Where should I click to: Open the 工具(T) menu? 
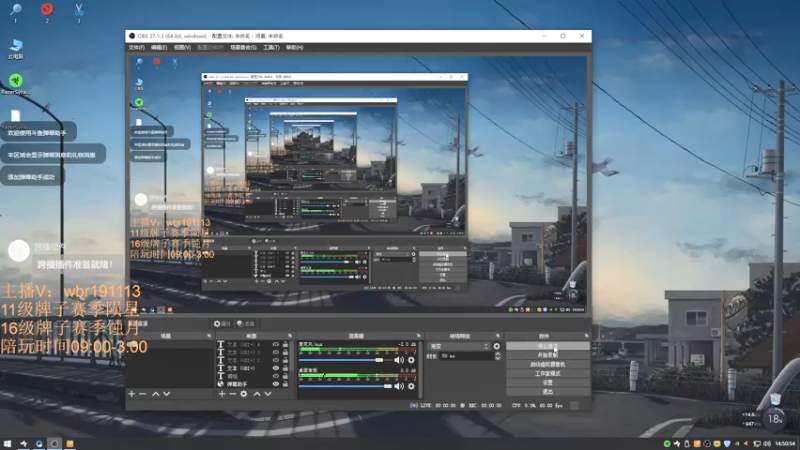271,47
